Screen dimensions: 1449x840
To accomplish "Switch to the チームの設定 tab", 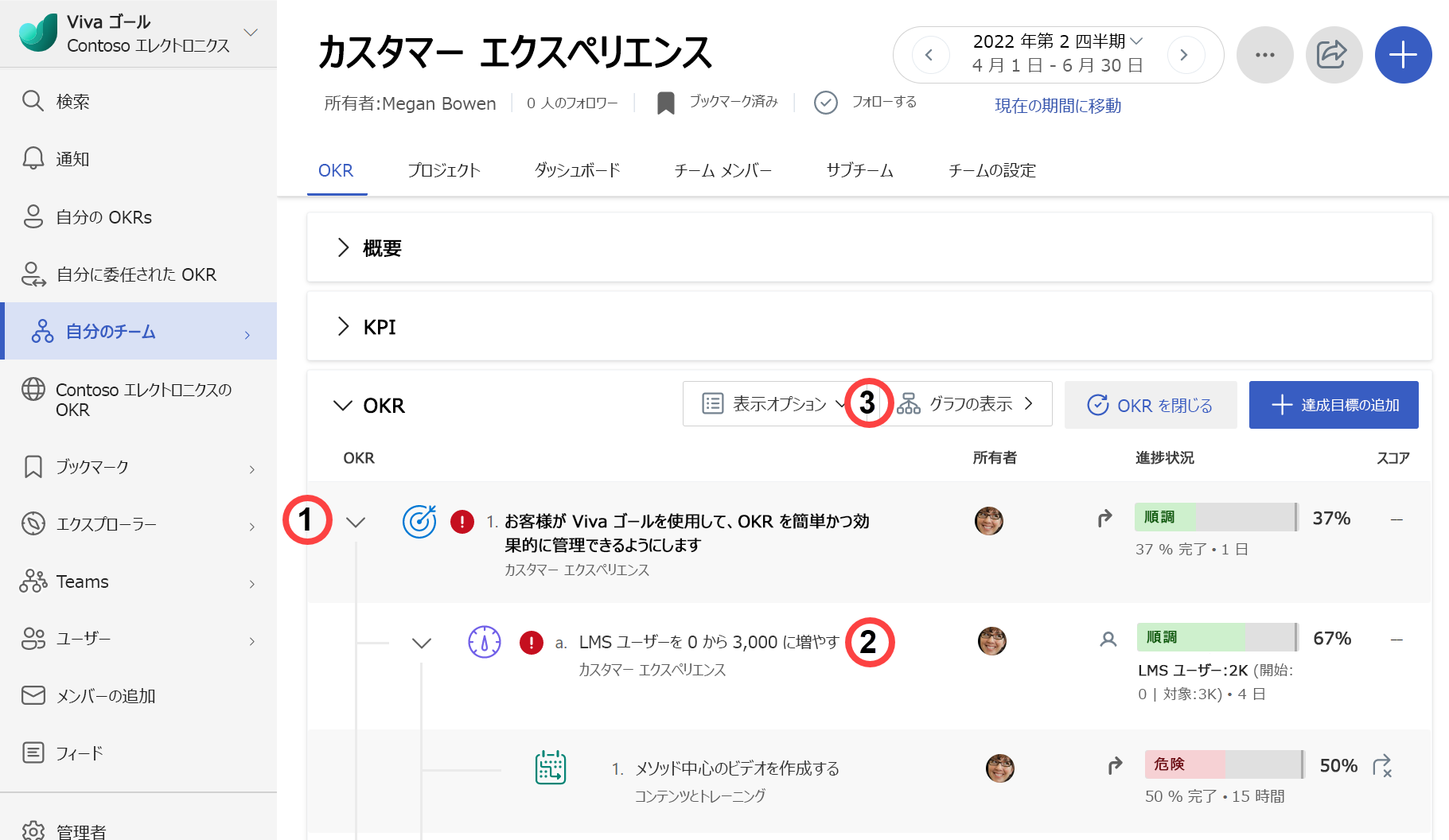I will pyautogui.click(x=992, y=170).
